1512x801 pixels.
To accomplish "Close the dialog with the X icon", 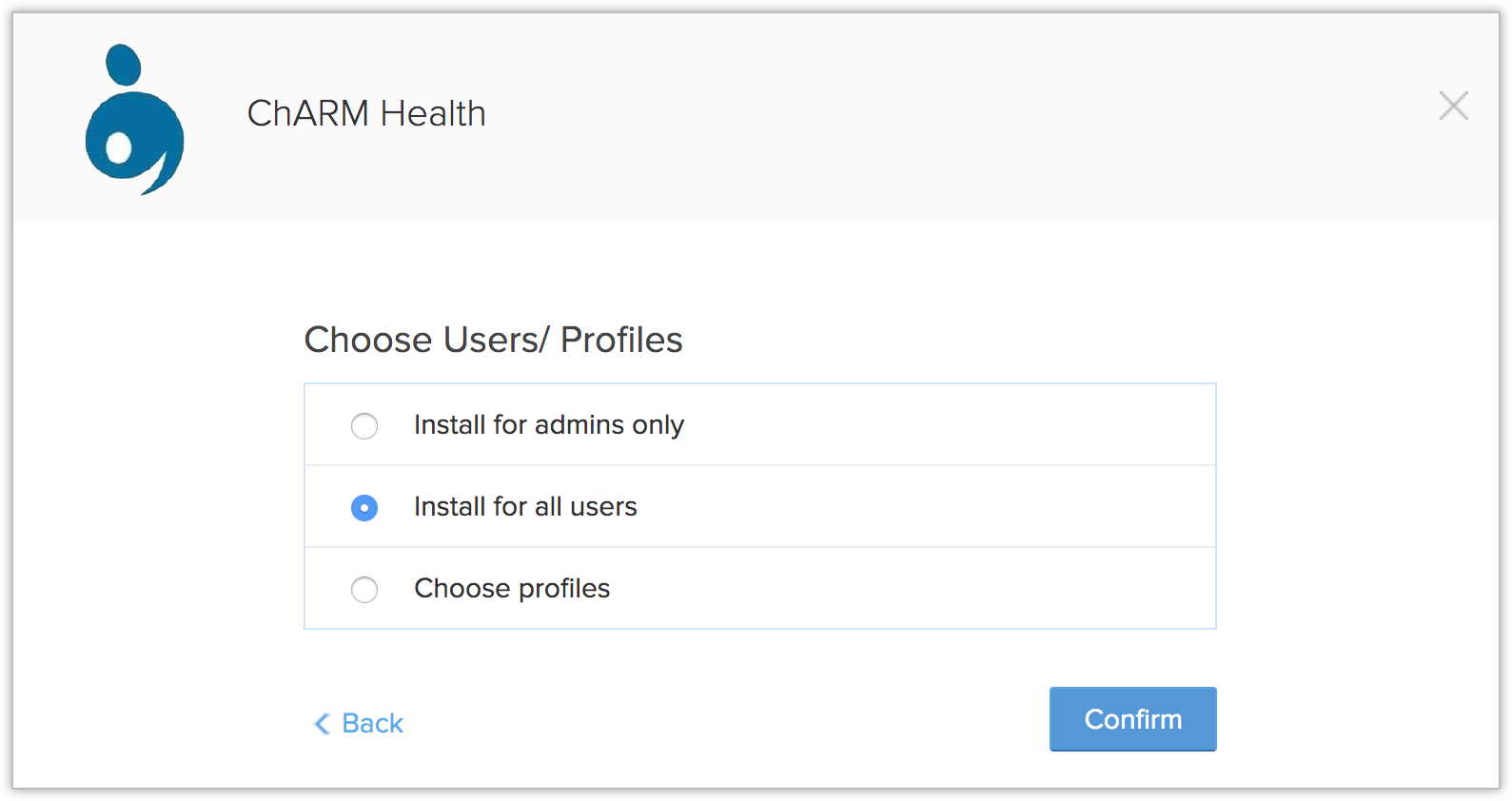I will (1453, 106).
